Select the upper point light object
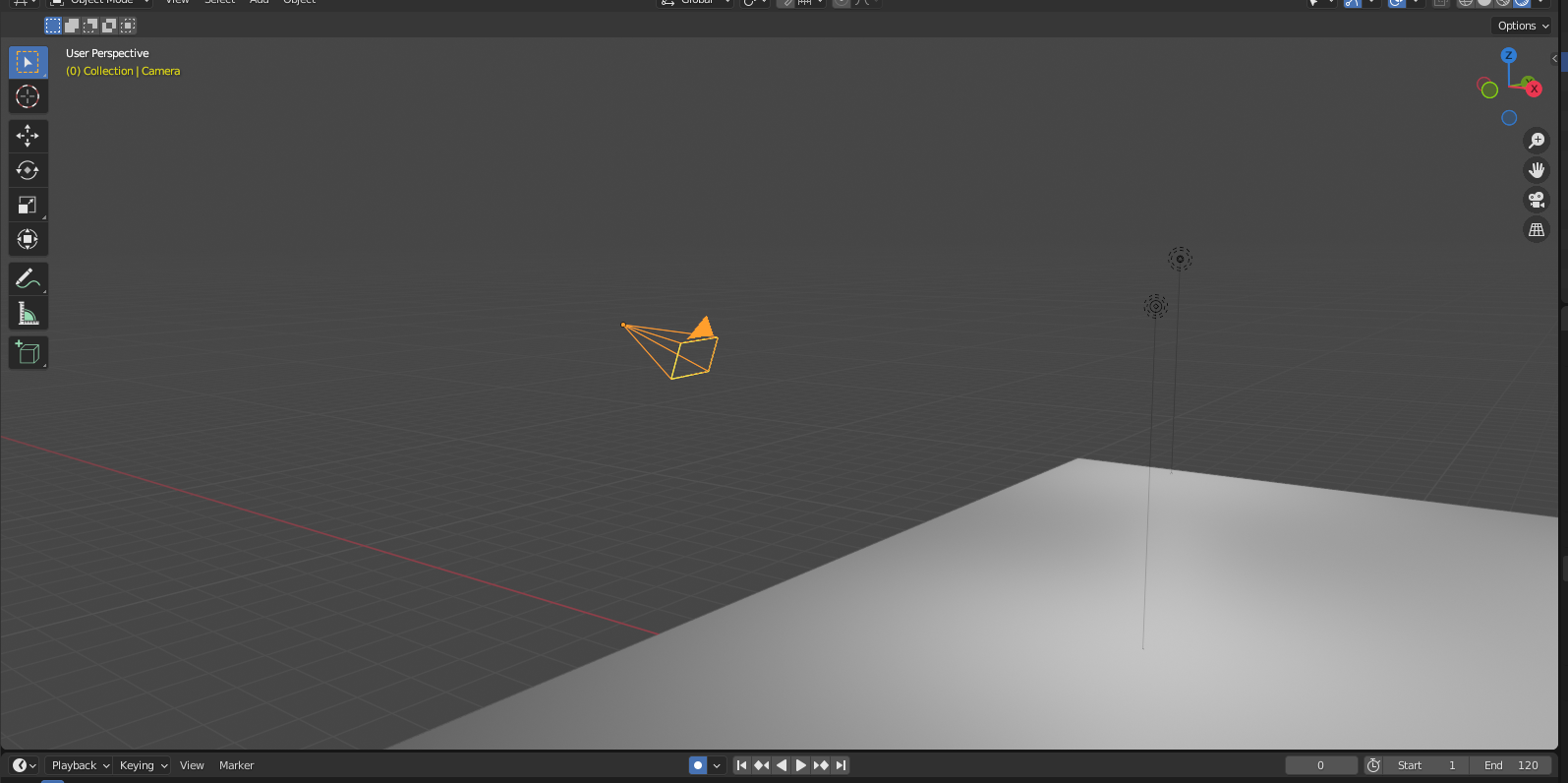Screen dimensions: 1568x783 [x=1180, y=260]
